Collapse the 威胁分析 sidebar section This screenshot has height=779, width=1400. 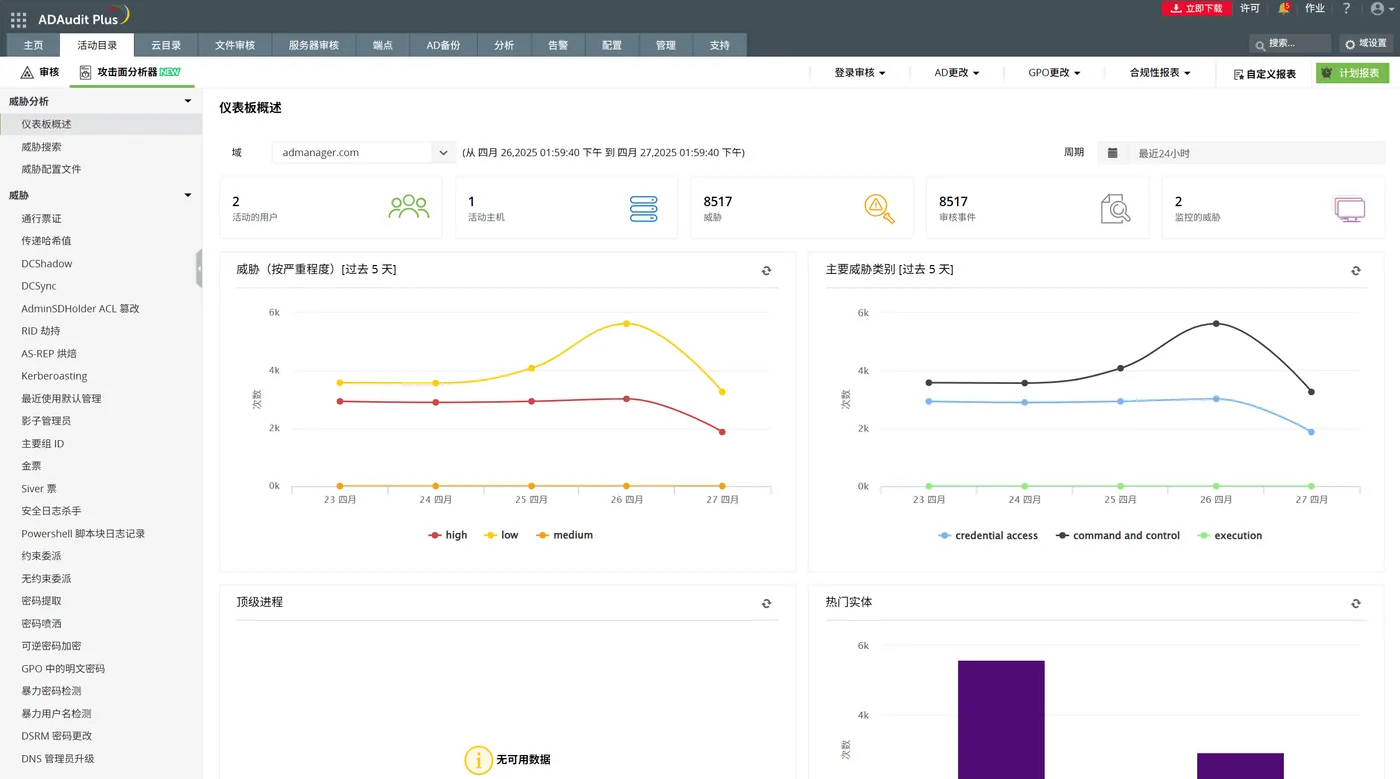coord(188,101)
